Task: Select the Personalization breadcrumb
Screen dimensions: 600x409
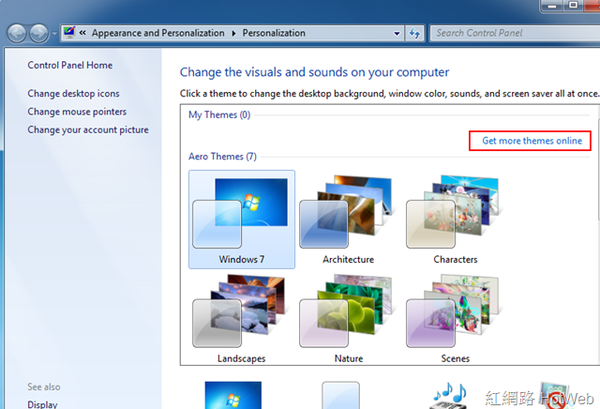Action: click(x=274, y=33)
